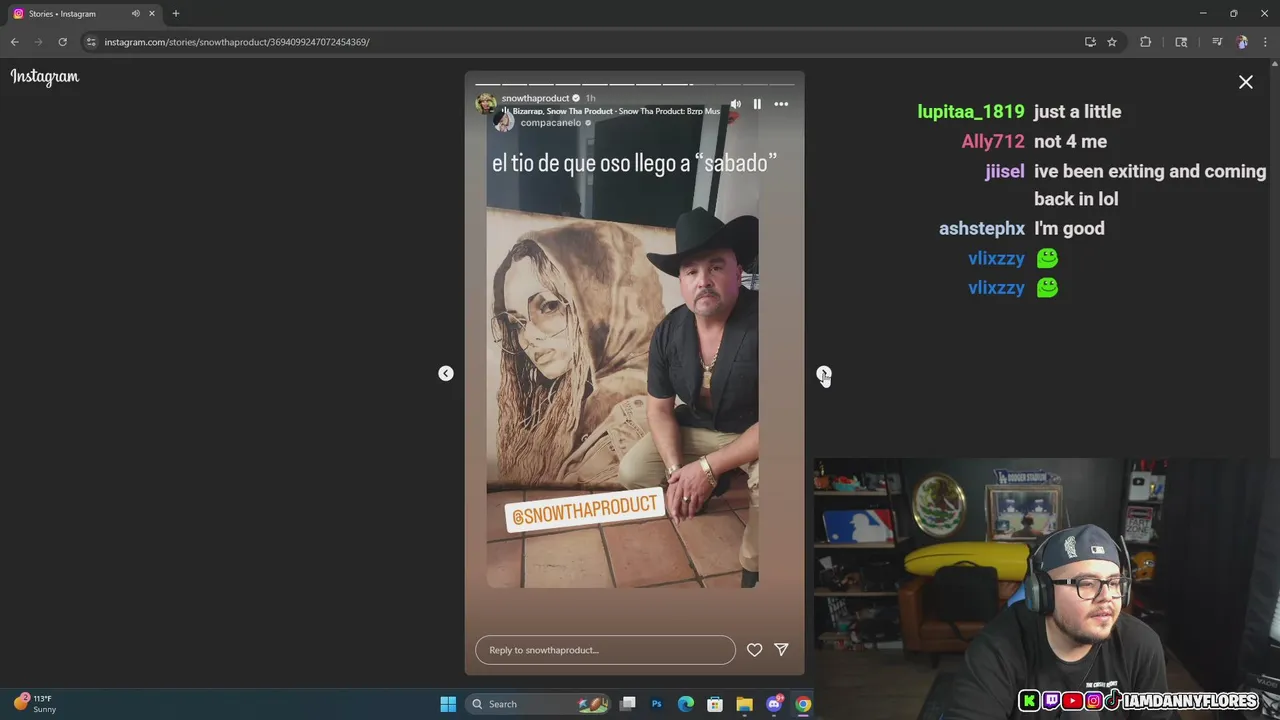Screen dimensions: 1280x720
Task: Launch Photoshop from taskbar
Action: click(x=657, y=704)
